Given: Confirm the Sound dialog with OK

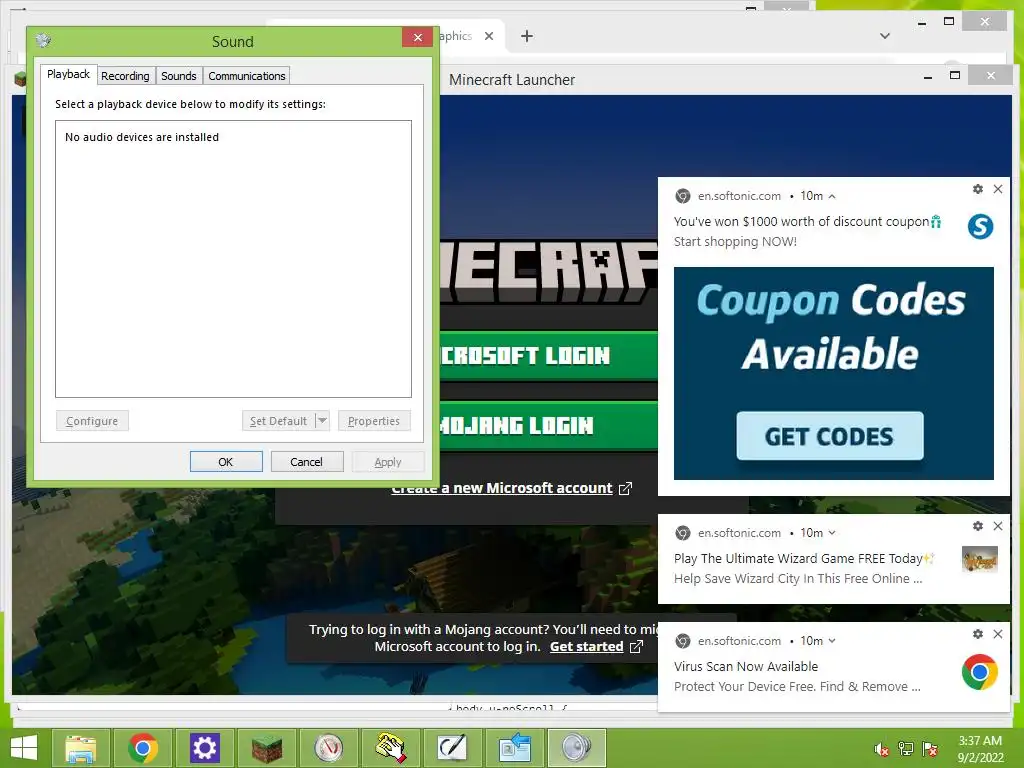Looking at the screenshot, I should click(226, 462).
